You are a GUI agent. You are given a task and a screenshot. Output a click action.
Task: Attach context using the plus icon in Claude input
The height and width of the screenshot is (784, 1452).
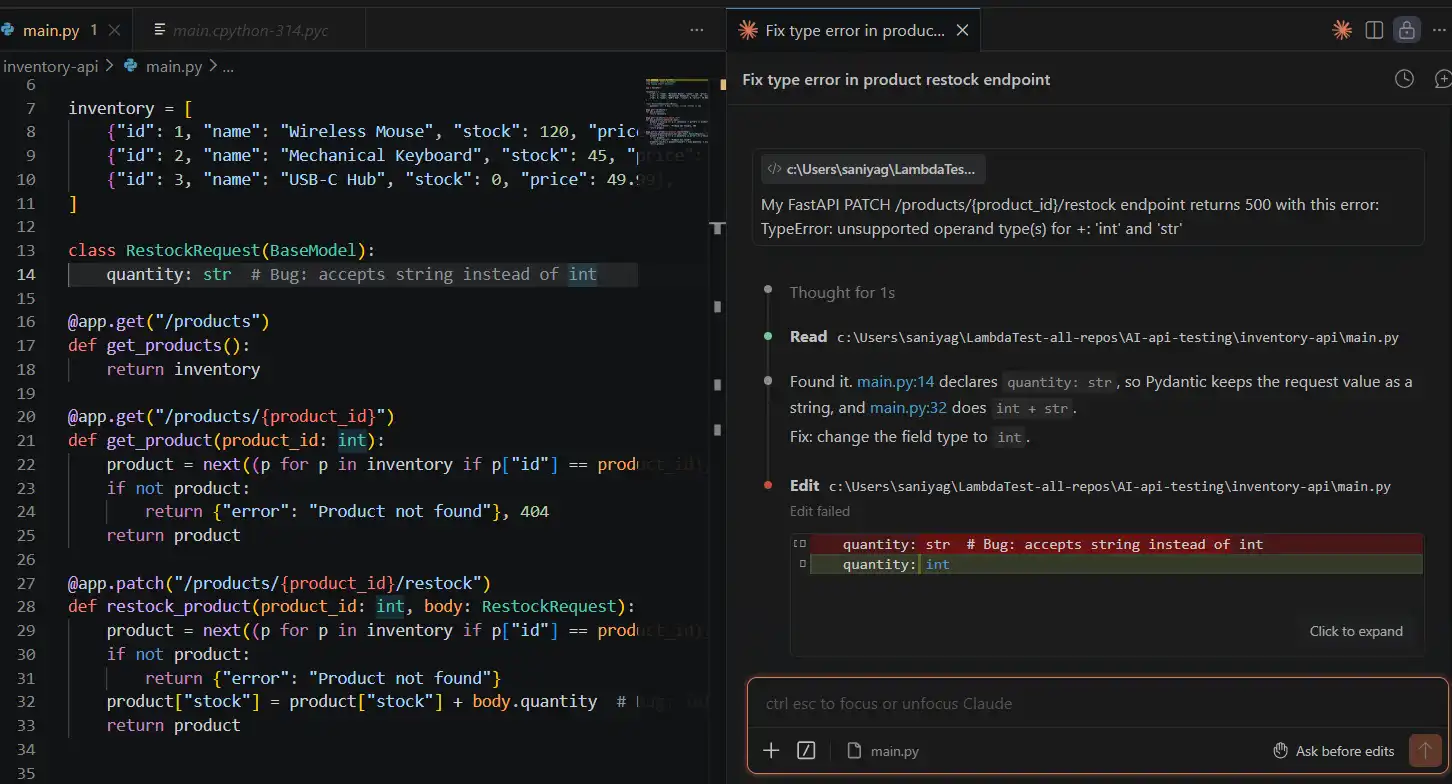point(770,750)
